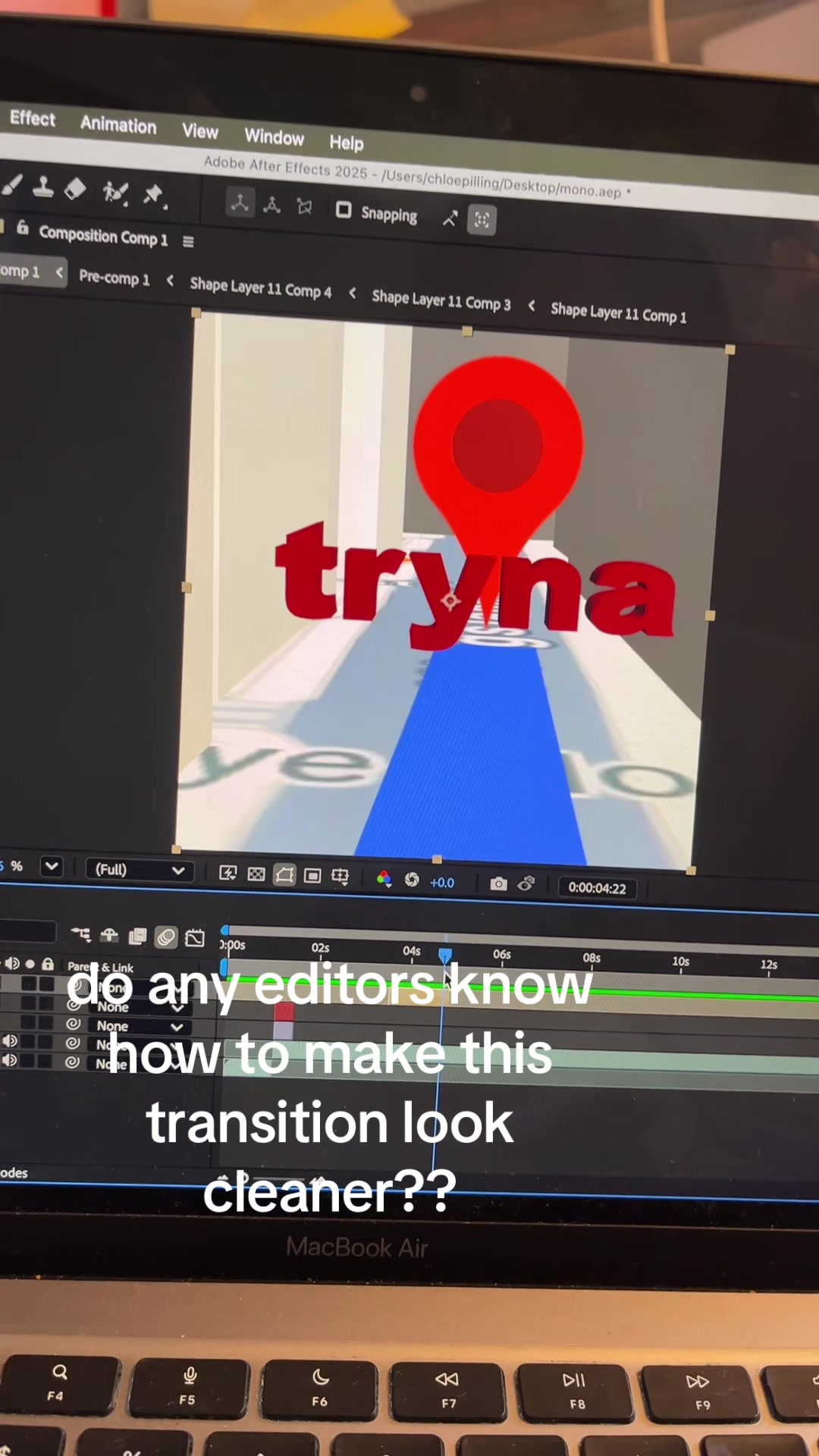This screenshot has width=819, height=1456.
Task: Select the red layer bar in timeline
Action: click(x=284, y=1012)
